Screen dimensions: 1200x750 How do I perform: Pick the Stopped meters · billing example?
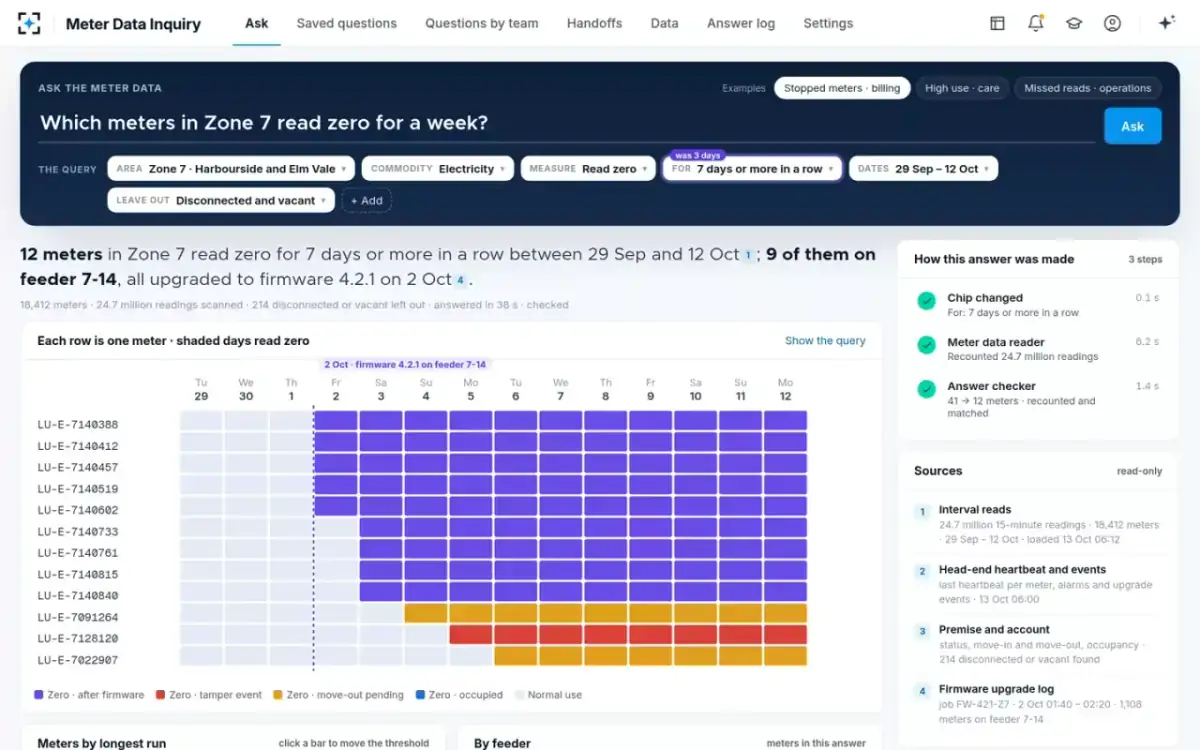point(842,88)
